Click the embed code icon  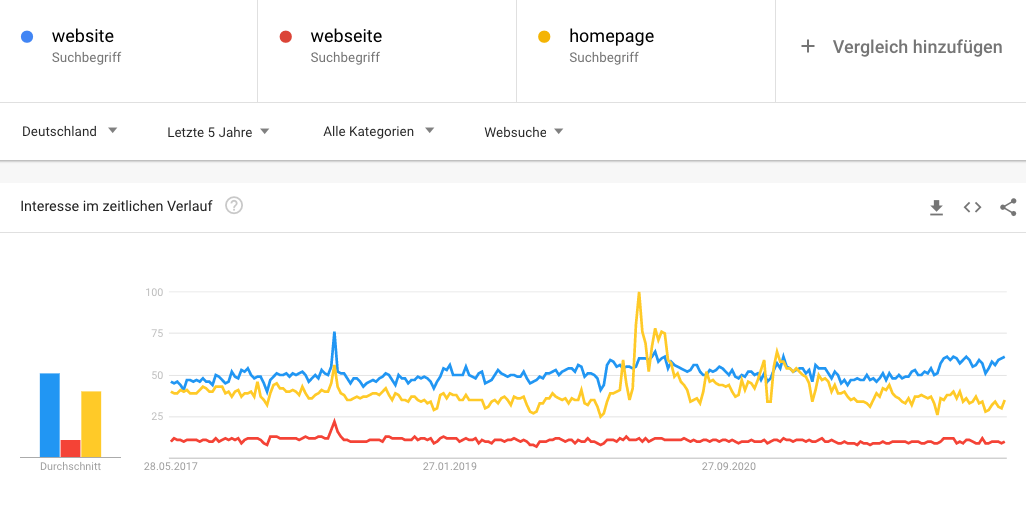coord(972,207)
